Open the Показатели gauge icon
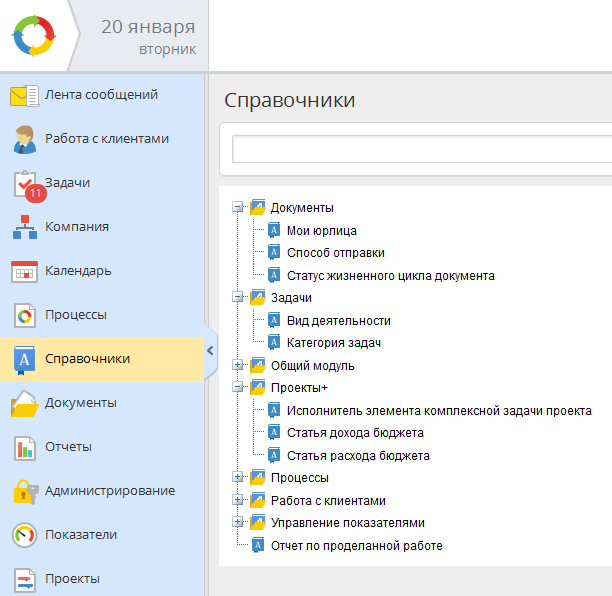Image resolution: width=612 pixels, height=596 pixels. 25,535
